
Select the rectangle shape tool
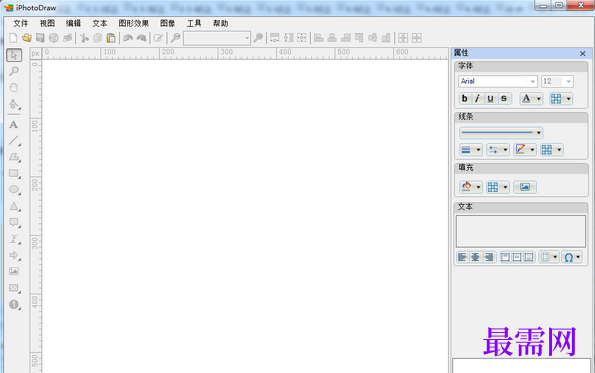pos(14,174)
